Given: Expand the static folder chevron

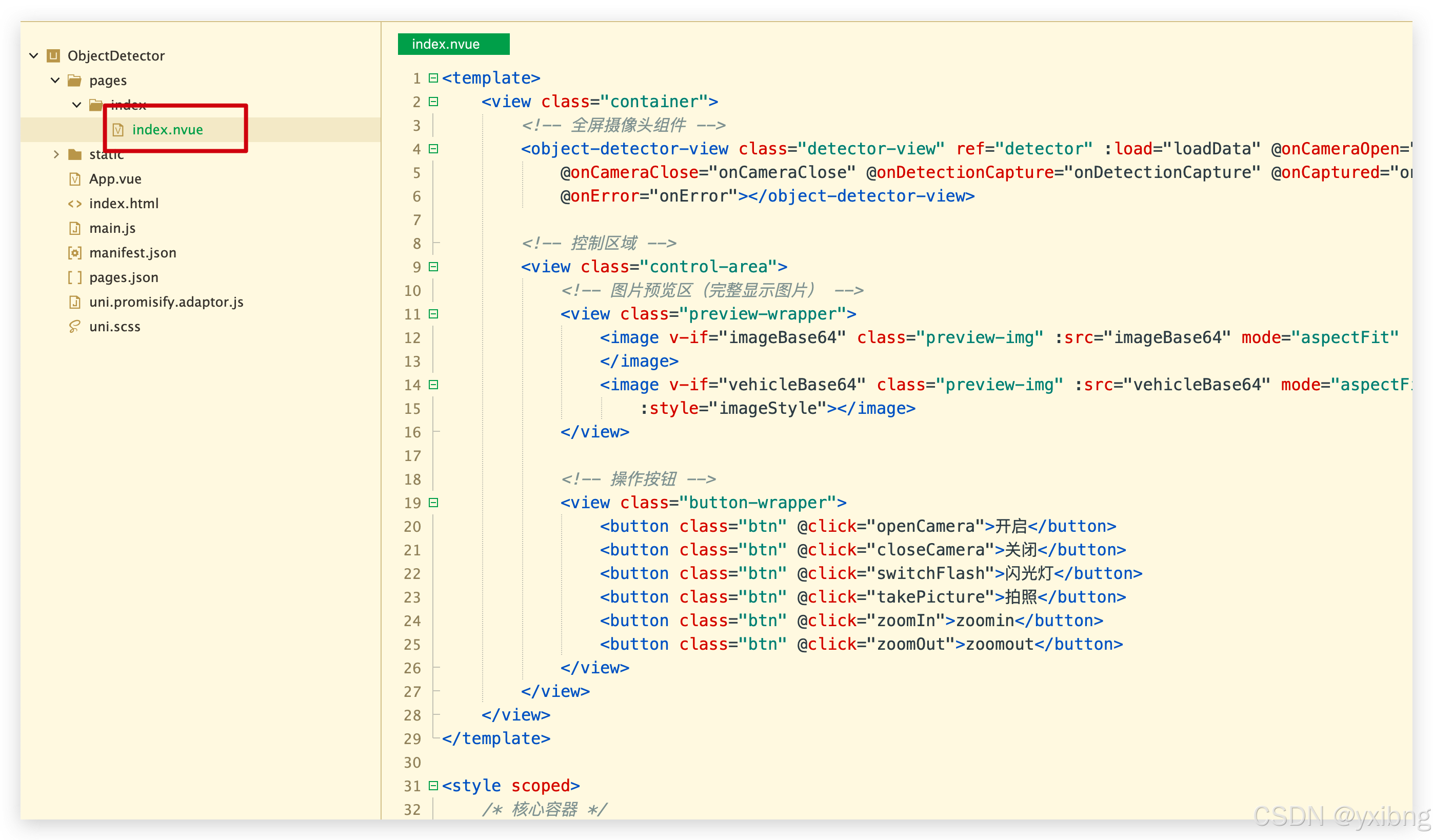Looking at the screenshot, I should pyautogui.click(x=55, y=154).
